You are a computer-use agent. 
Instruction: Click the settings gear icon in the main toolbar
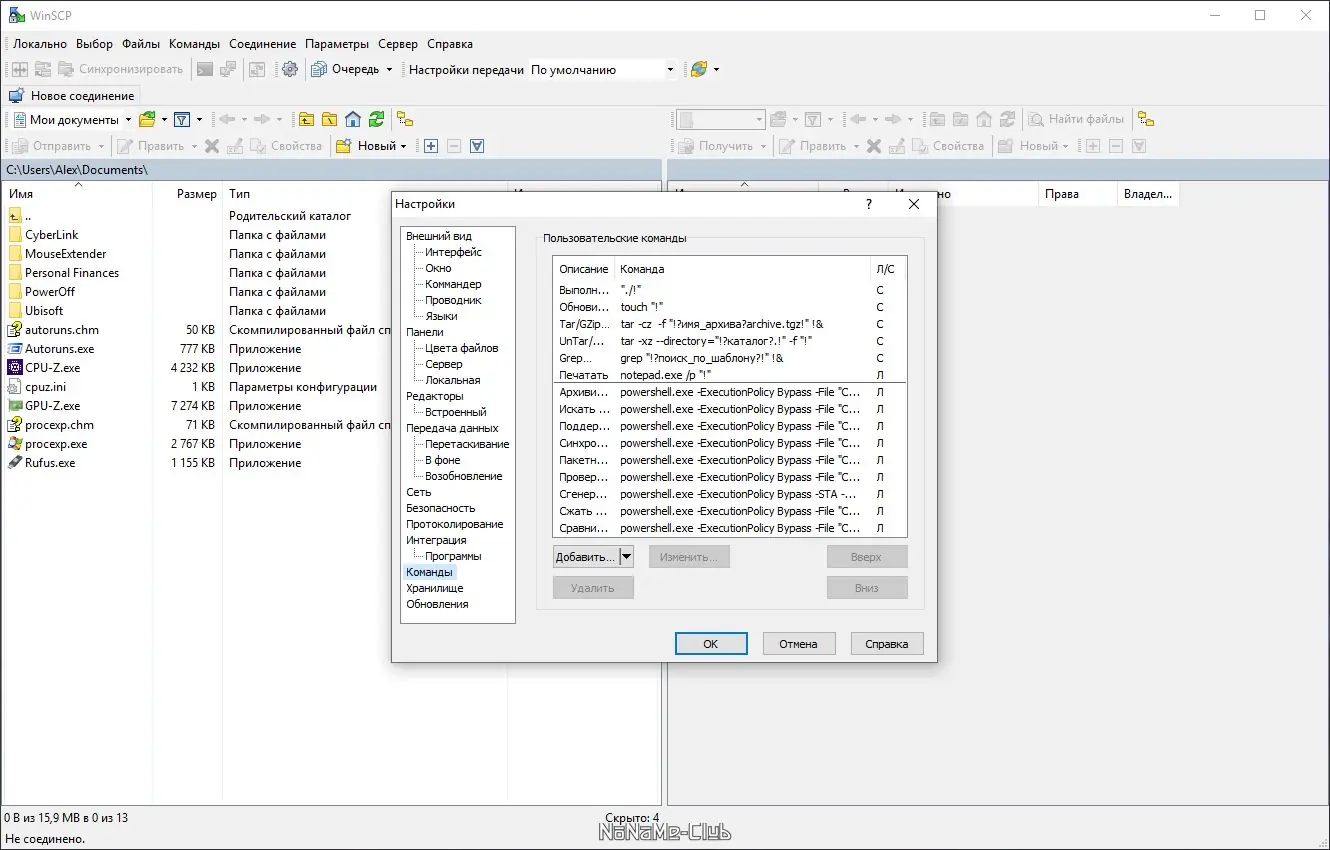point(290,69)
